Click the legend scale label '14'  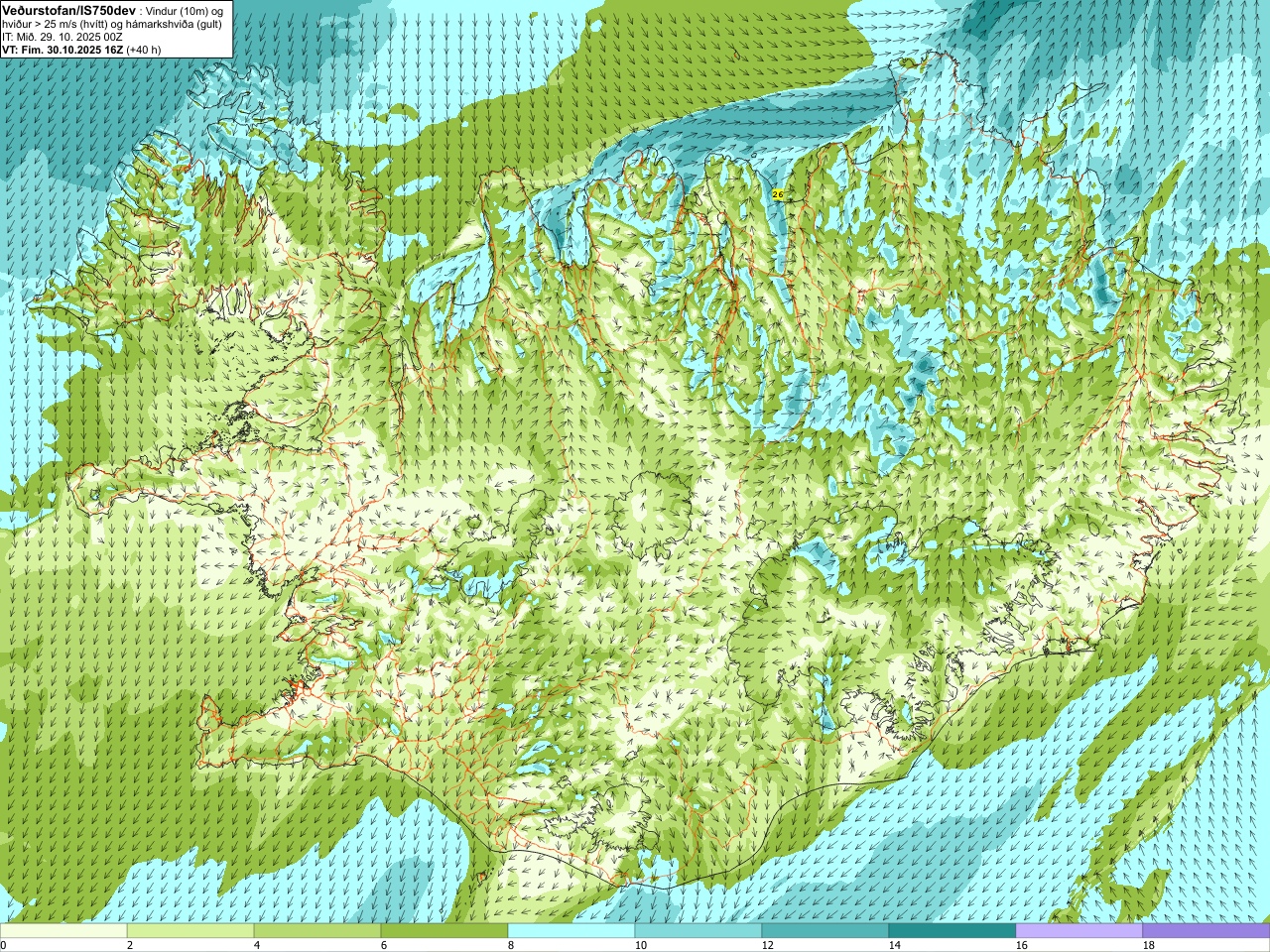coord(895,945)
